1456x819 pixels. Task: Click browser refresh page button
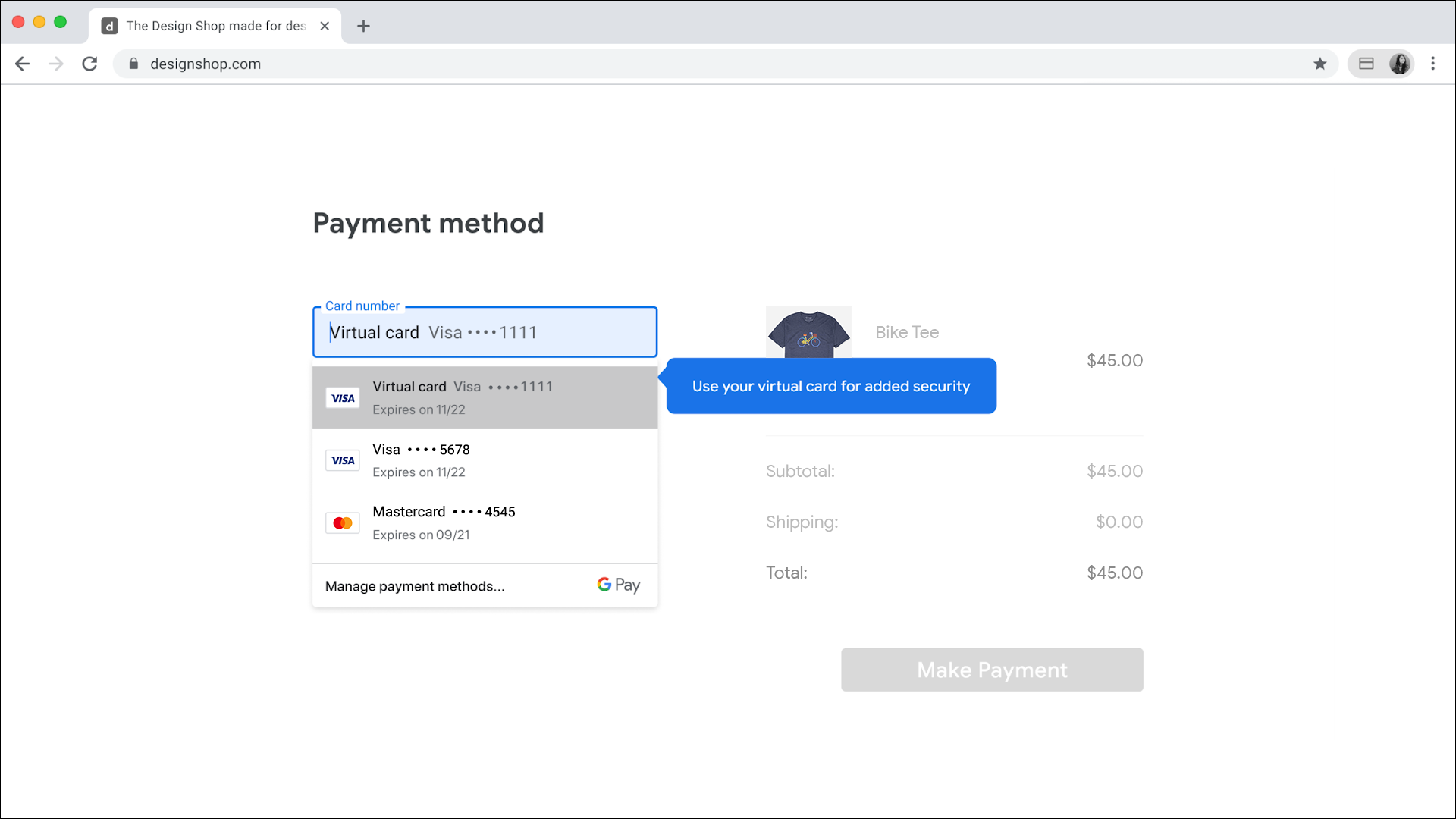click(90, 64)
